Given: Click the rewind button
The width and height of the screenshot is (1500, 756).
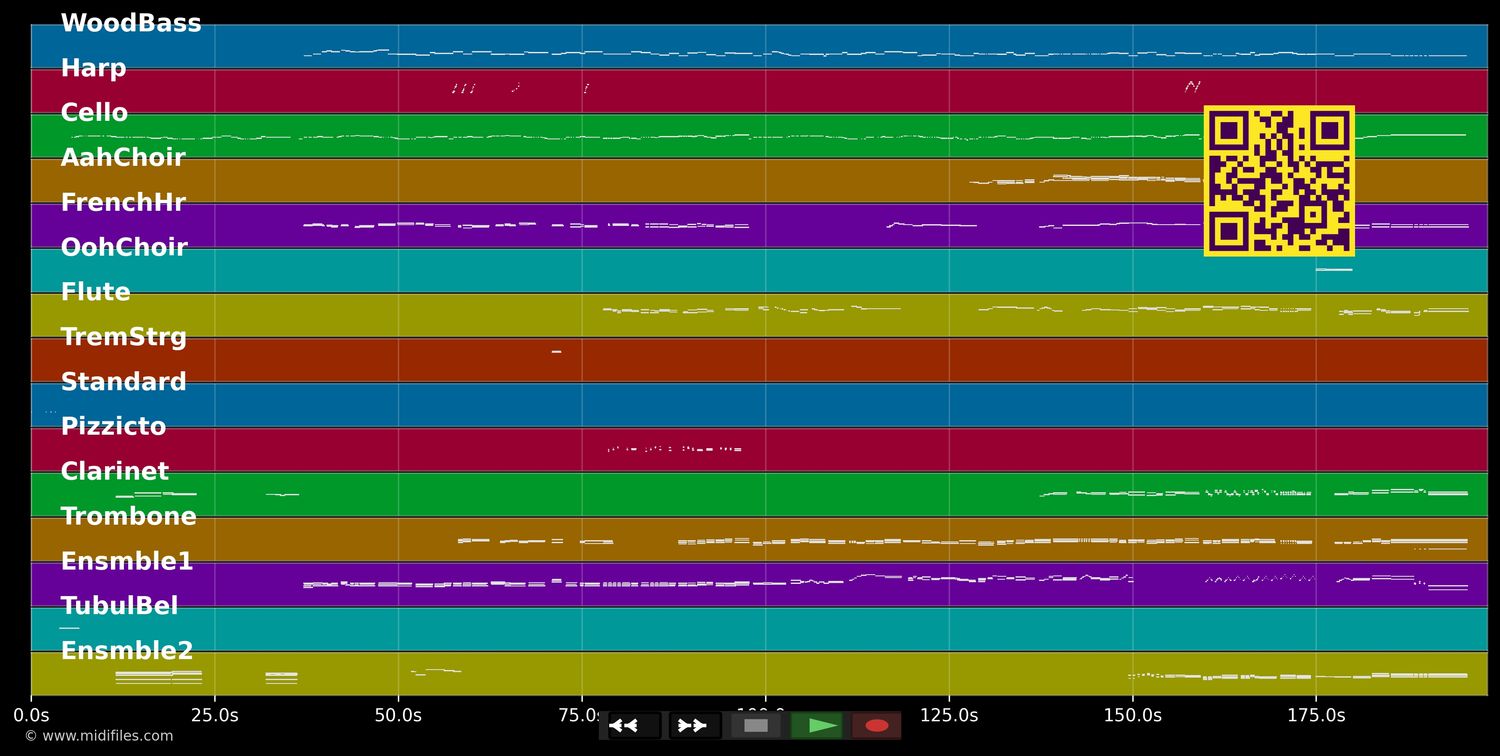Looking at the screenshot, I should (x=634, y=725).
